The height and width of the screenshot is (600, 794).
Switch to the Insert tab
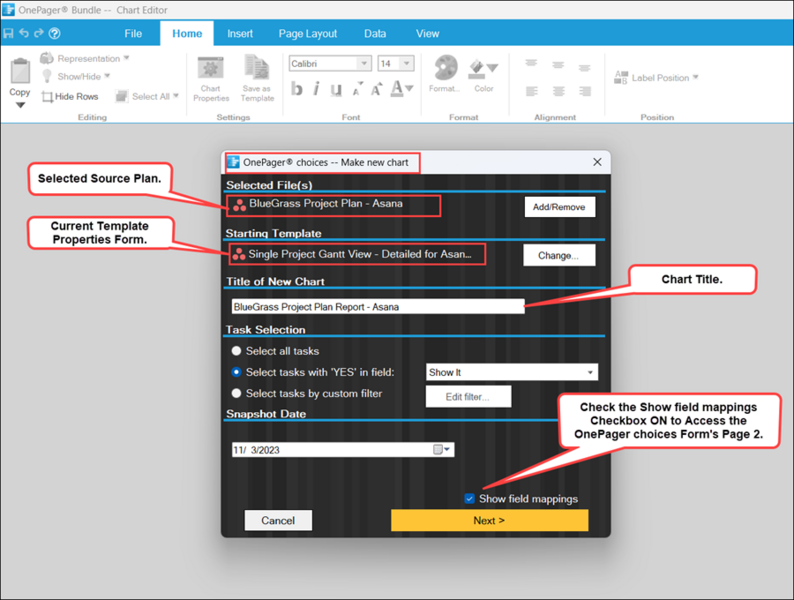coord(240,33)
